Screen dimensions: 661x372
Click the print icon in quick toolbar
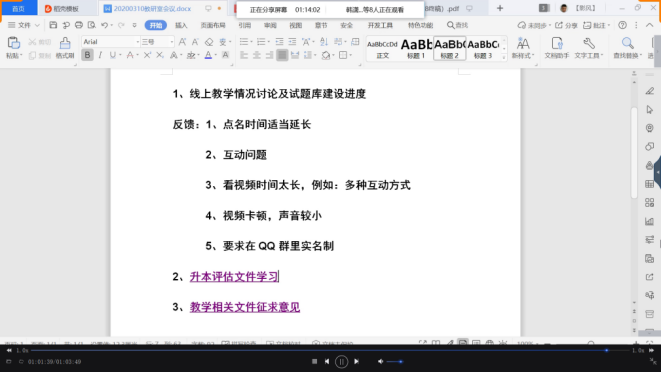click(79, 25)
